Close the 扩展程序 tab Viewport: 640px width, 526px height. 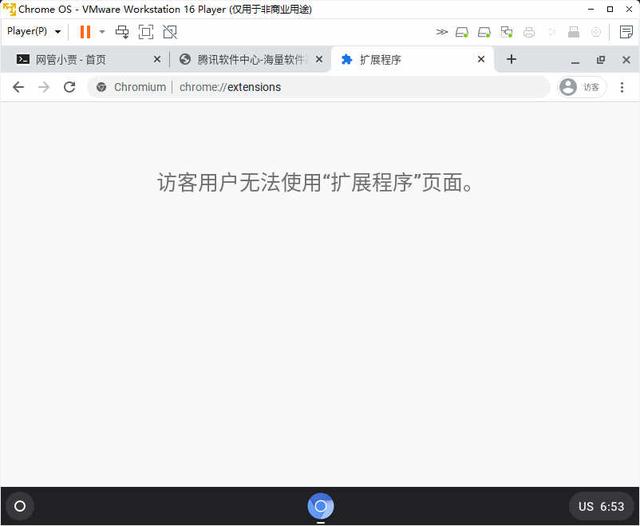click(481, 60)
